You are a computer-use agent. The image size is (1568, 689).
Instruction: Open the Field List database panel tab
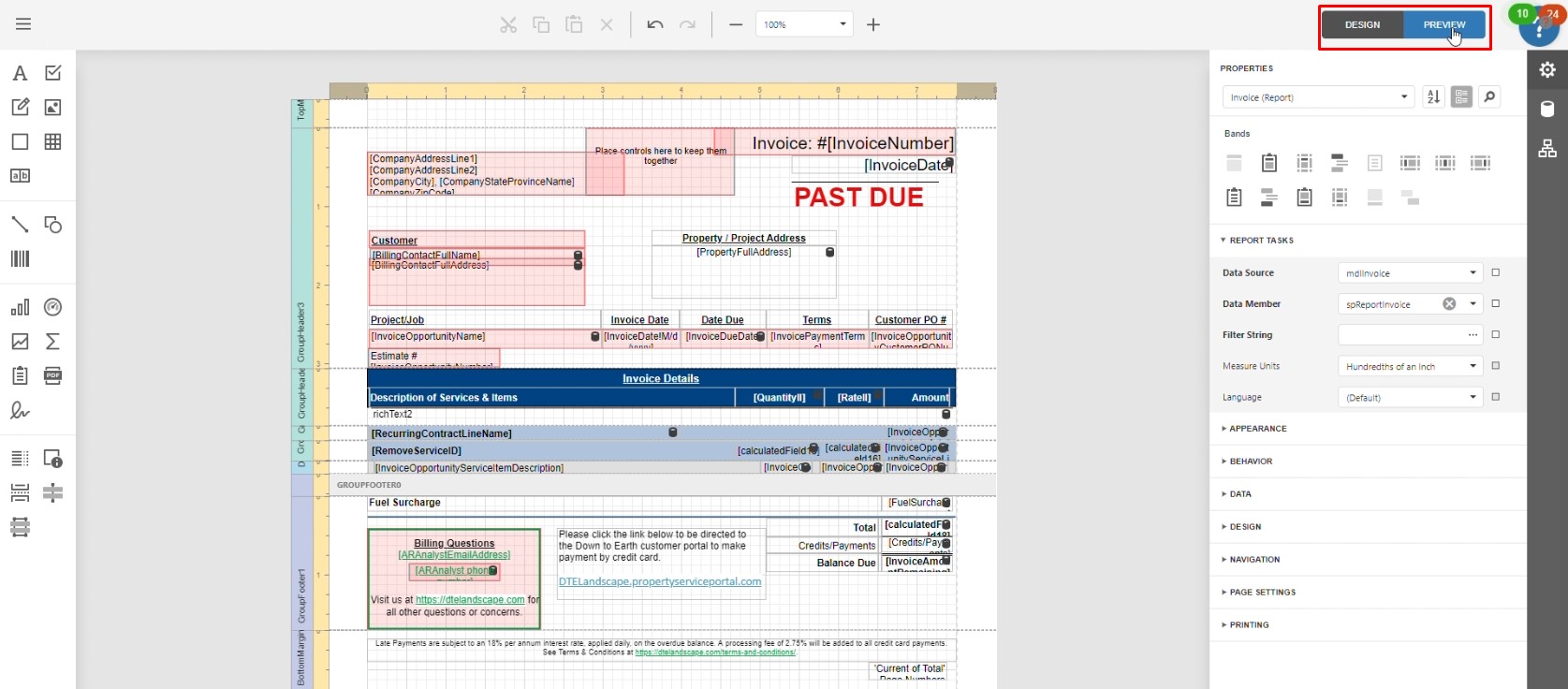(x=1547, y=109)
